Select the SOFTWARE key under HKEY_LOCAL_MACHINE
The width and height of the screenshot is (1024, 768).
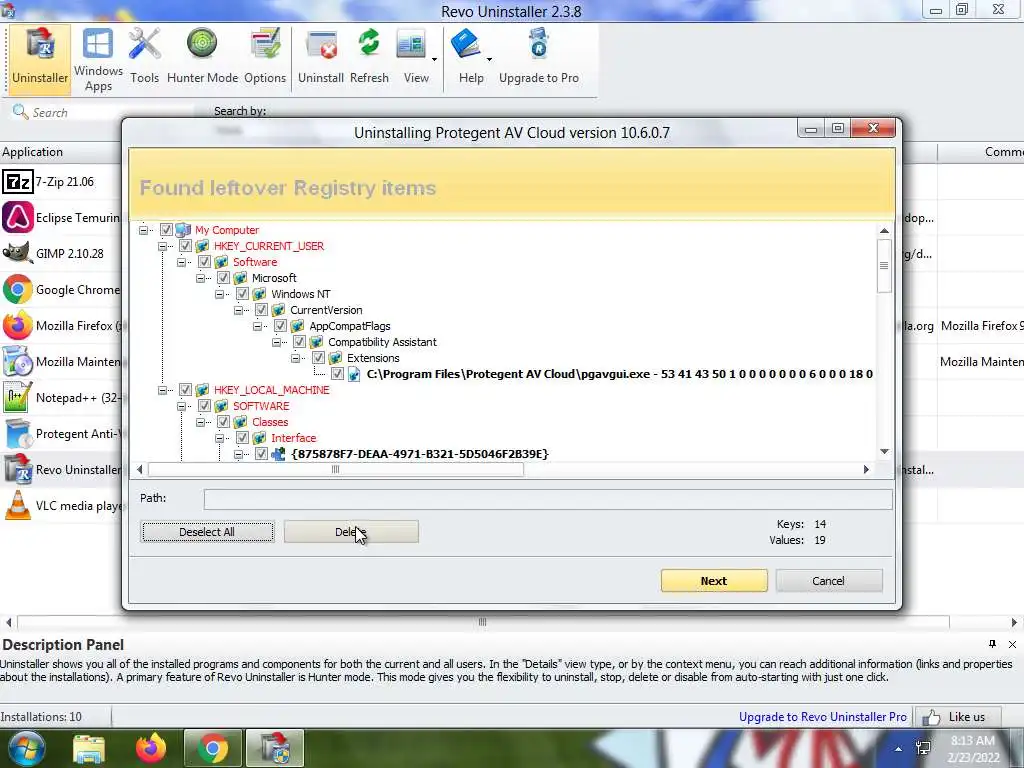pyautogui.click(x=261, y=406)
